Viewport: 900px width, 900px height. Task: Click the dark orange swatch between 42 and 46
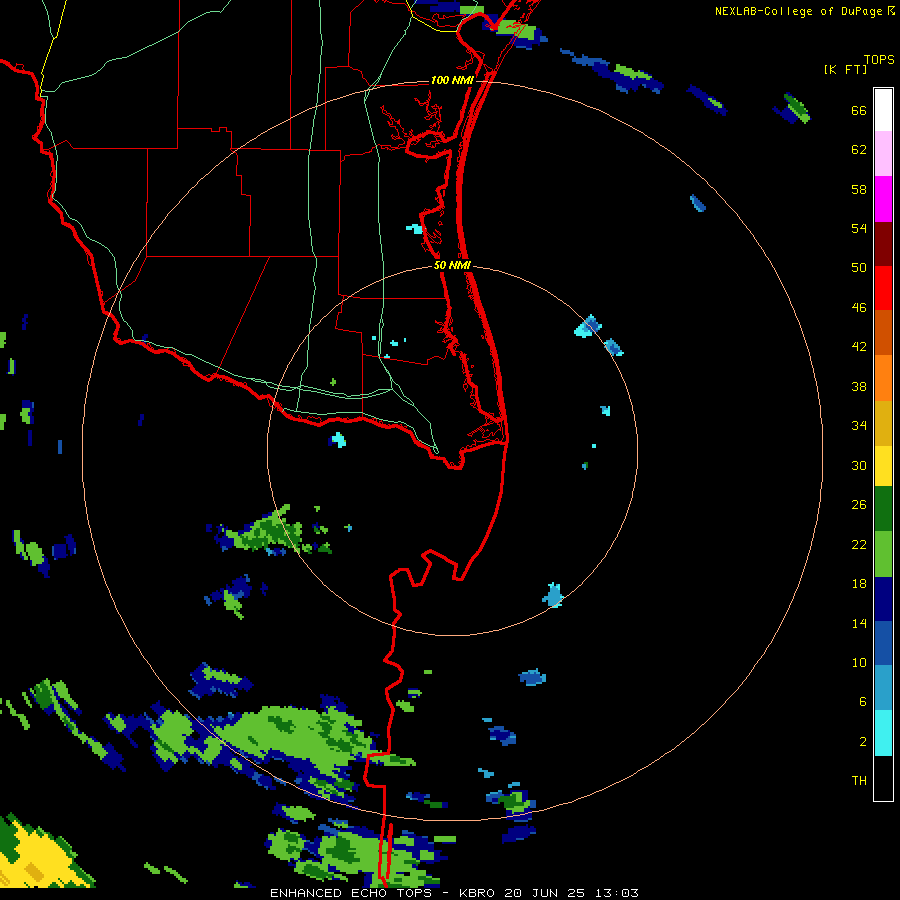[883, 332]
